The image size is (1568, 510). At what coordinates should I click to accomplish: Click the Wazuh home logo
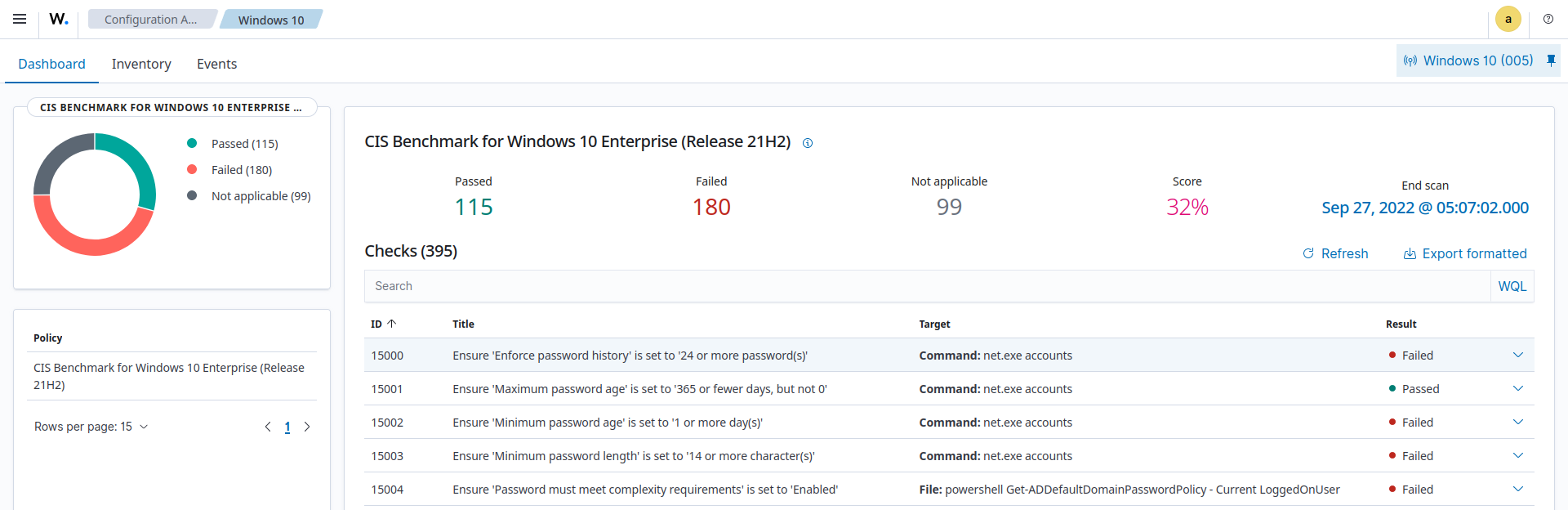[x=59, y=19]
